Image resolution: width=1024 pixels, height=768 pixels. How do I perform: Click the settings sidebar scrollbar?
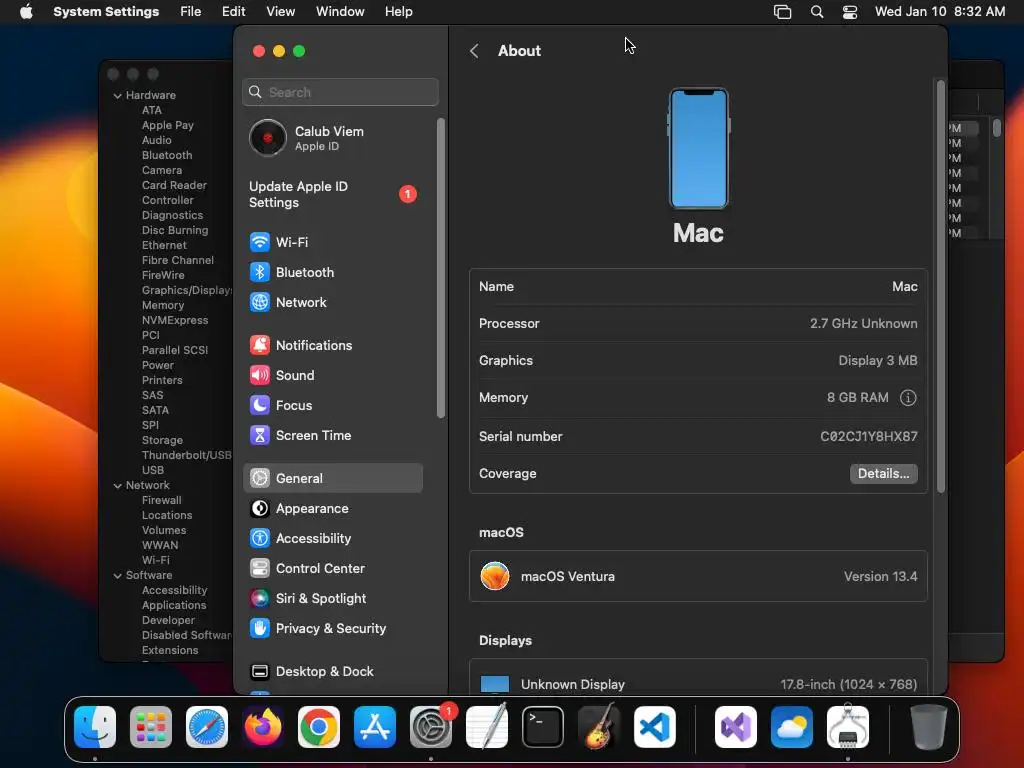[441, 268]
